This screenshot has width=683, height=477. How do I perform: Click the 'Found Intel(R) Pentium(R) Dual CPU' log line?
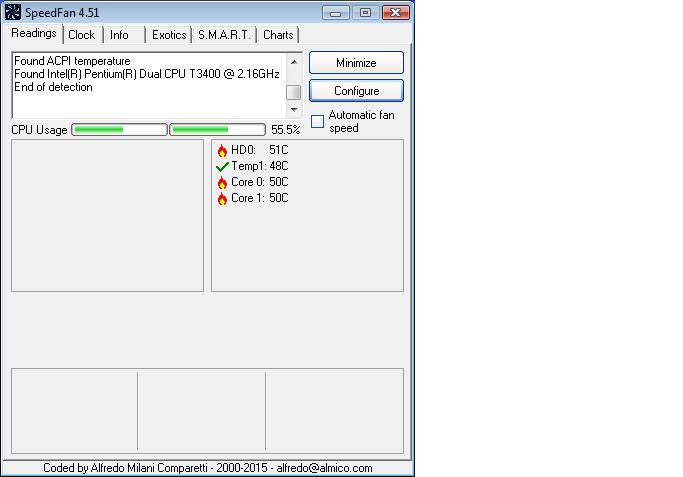(147, 74)
